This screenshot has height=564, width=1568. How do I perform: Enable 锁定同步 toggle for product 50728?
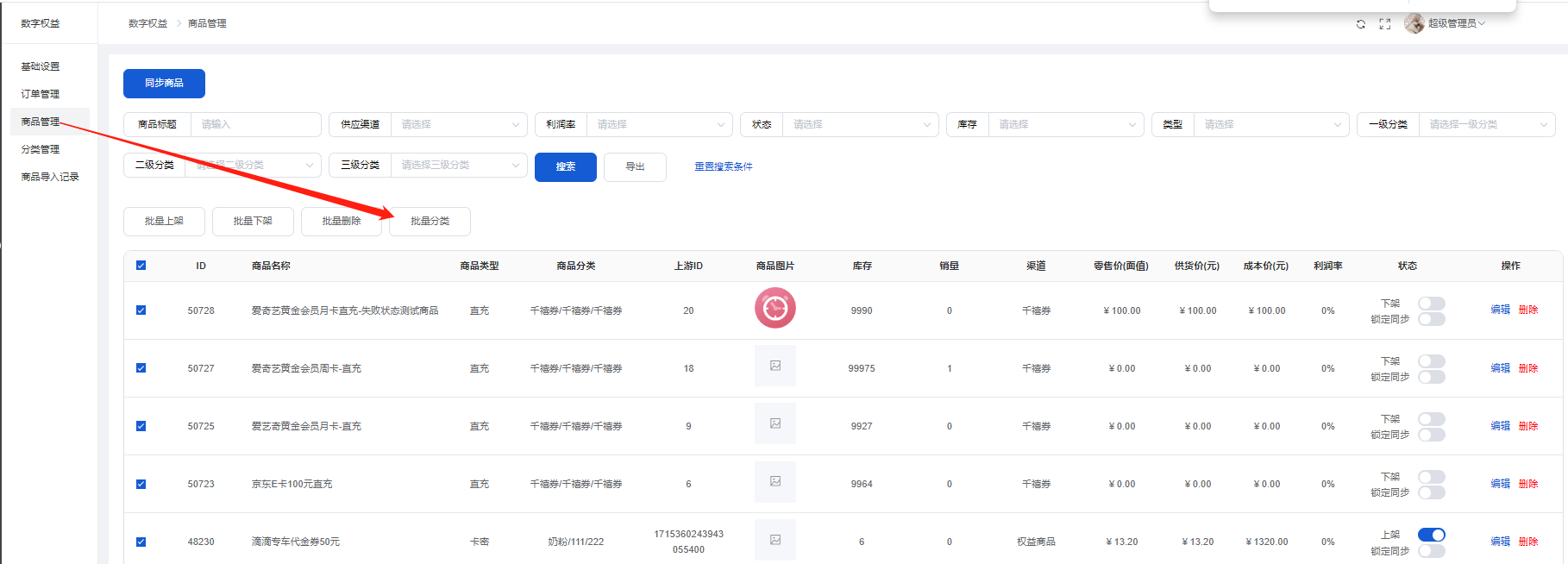click(x=1431, y=320)
